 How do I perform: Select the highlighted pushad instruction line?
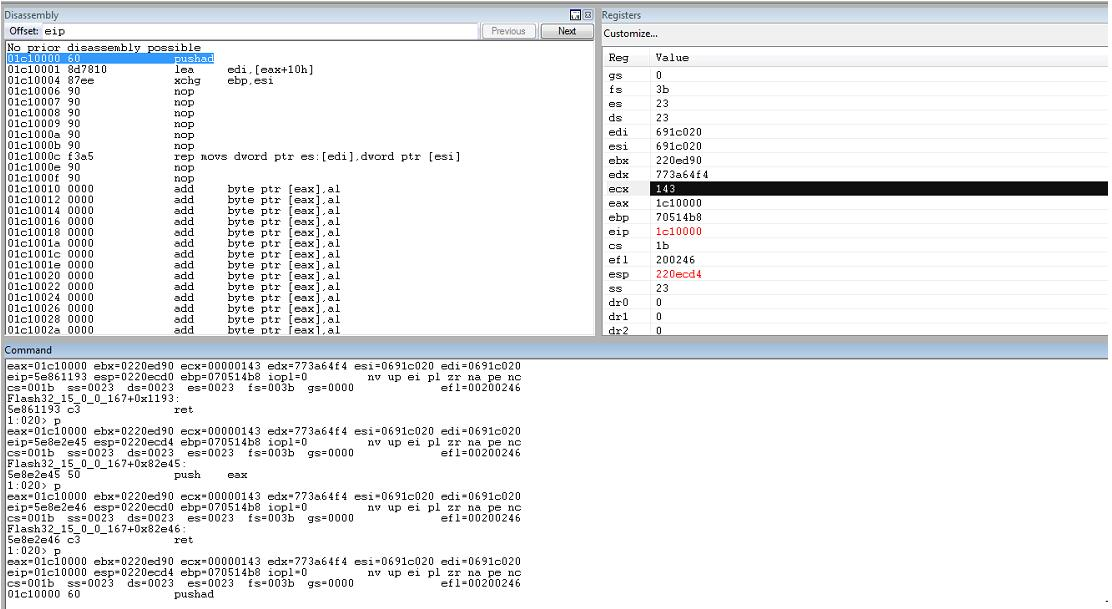pos(111,58)
